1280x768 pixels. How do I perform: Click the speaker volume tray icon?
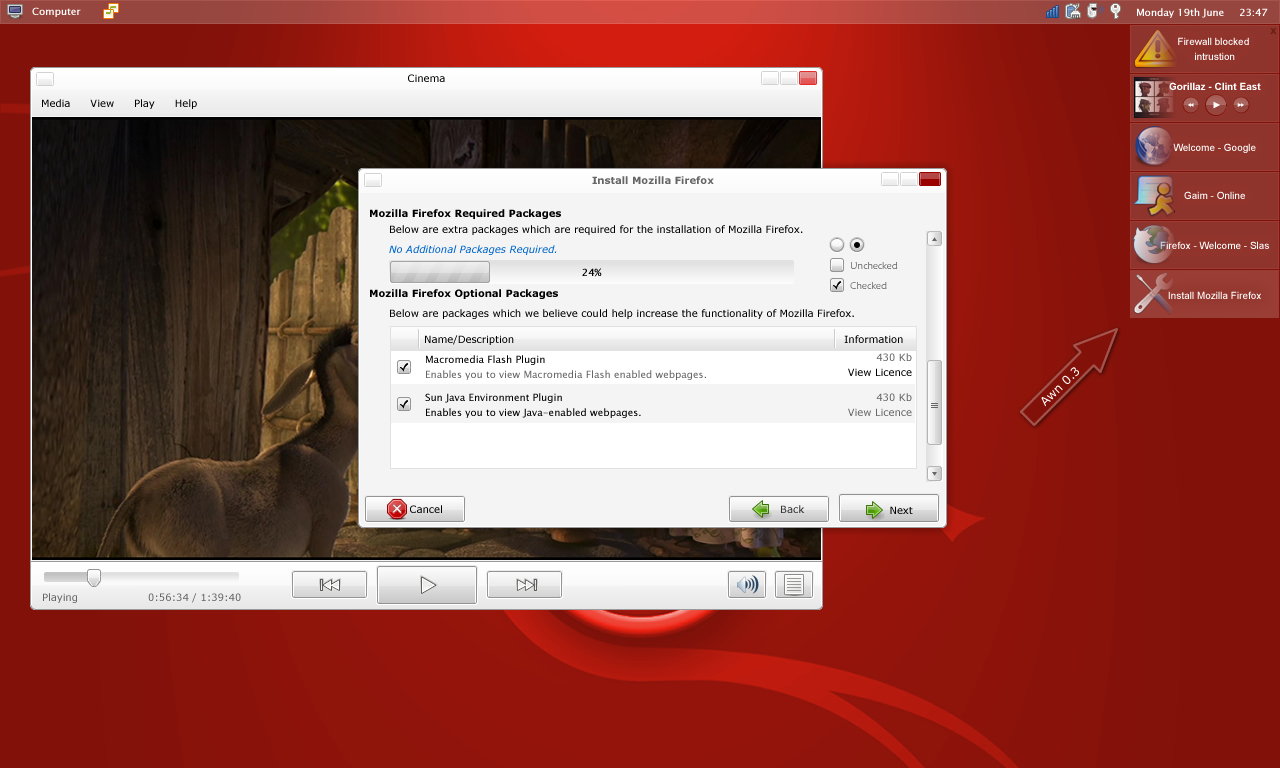tap(1093, 12)
